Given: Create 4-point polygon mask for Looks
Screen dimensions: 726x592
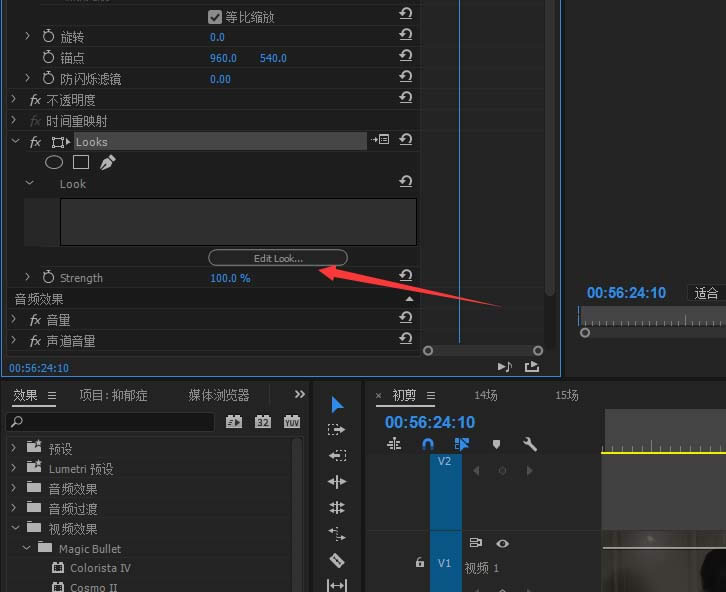Looking at the screenshot, I should pos(81,162).
